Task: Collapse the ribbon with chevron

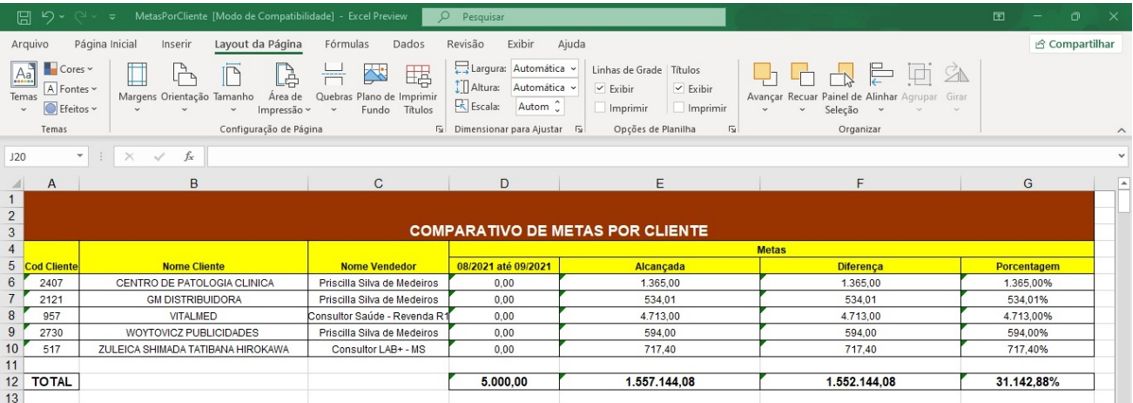Action: click(1121, 130)
